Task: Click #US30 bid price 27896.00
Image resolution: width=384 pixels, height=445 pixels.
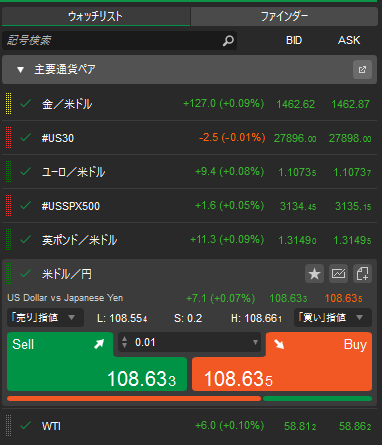Action: click(295, 138)
